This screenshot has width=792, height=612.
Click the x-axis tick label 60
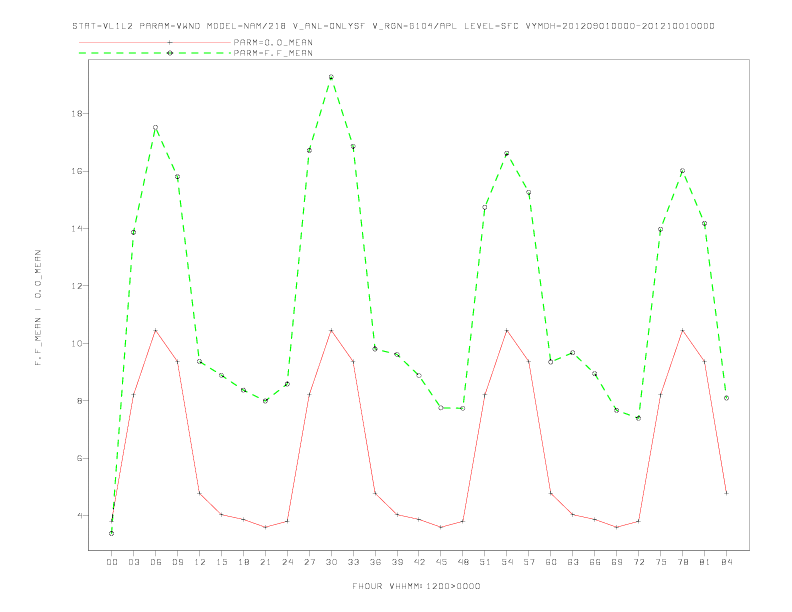[551, 562]
